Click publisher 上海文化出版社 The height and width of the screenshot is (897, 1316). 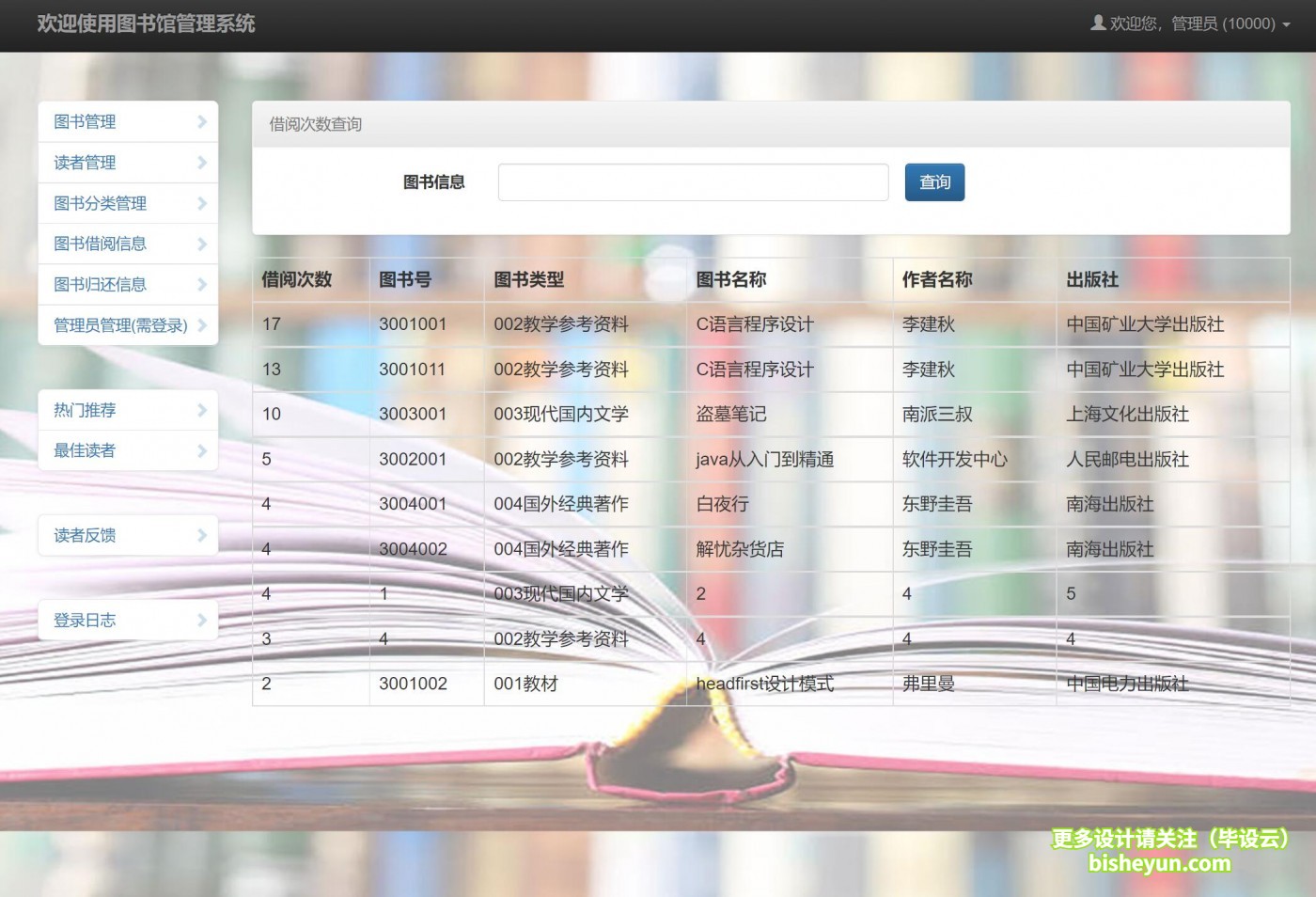click(1127, 414)
